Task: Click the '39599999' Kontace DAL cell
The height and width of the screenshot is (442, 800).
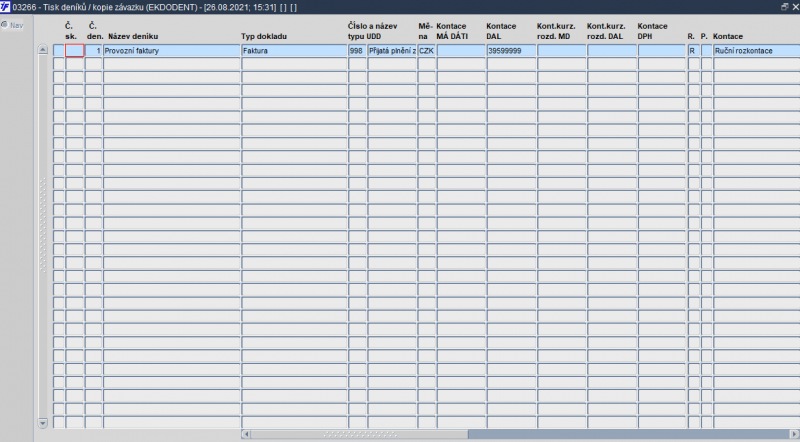Action: click(511, 51)
